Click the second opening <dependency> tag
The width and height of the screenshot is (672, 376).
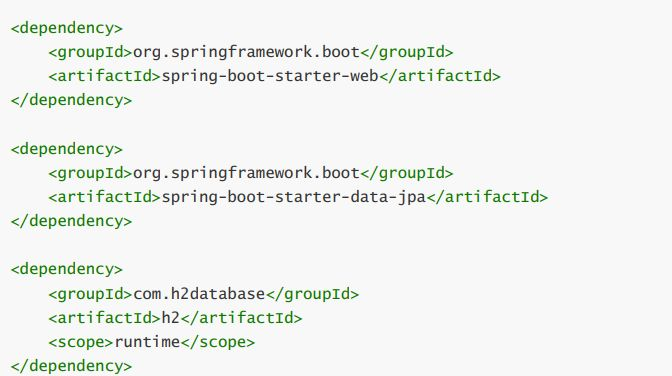pos(67,149)
